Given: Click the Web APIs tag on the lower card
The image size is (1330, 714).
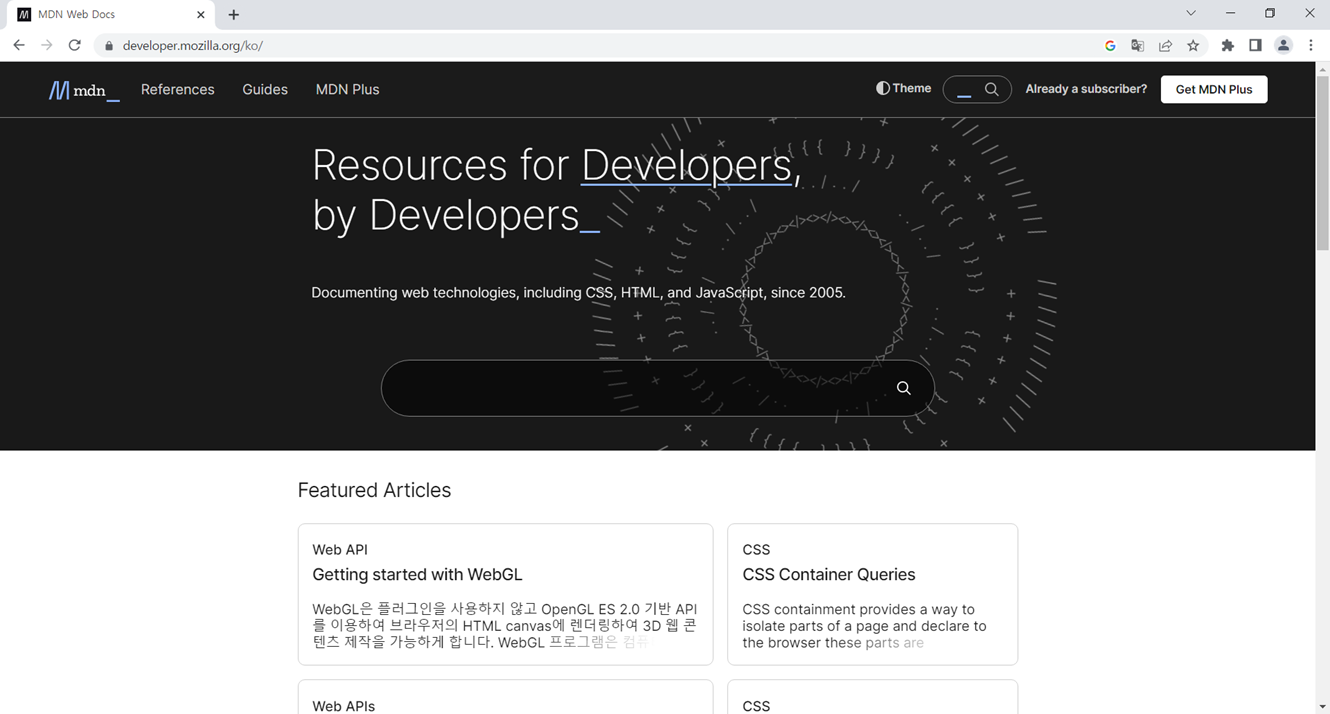Looking at the screenshot, I should click(x=343, y=705).
